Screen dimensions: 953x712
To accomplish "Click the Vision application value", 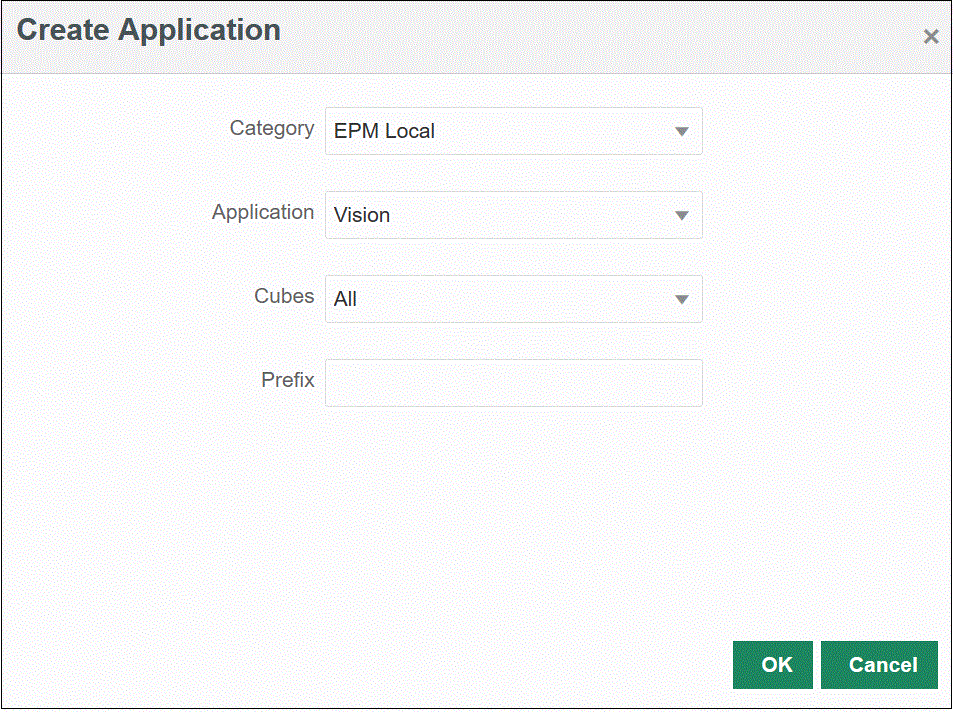I will [362, 215].
